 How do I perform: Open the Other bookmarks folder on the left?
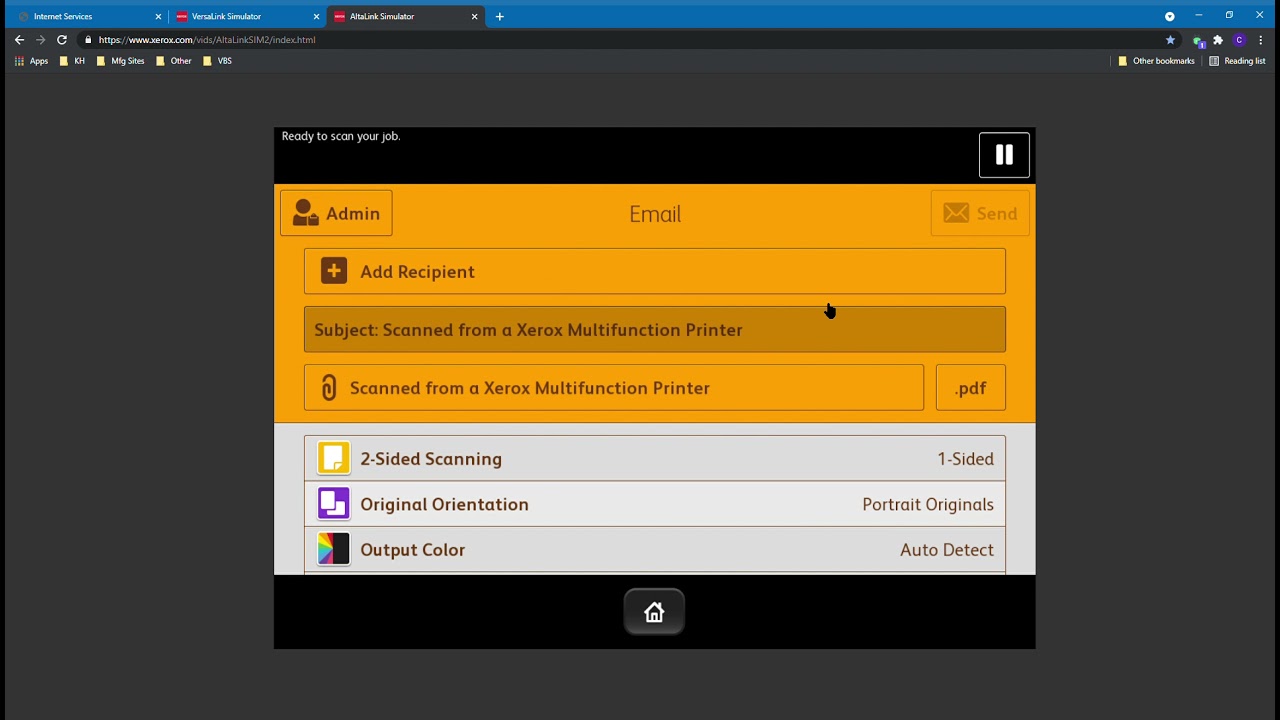click(x=174, y=61)
